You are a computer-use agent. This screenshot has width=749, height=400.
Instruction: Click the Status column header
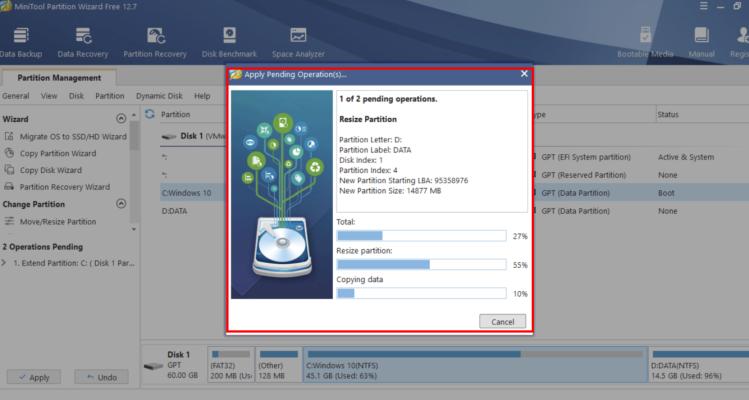click(668, 115)
